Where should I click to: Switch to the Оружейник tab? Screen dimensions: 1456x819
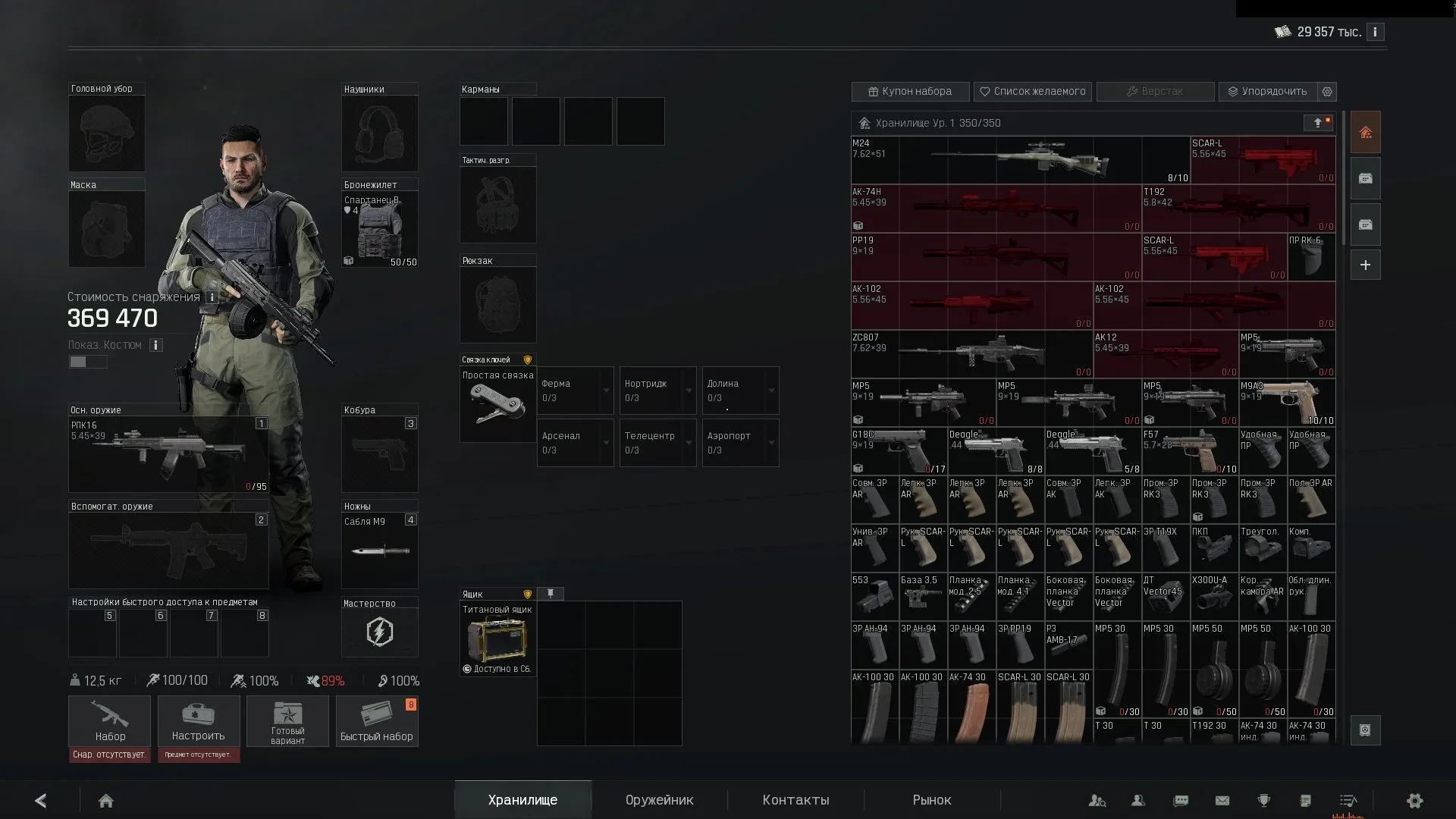(659, 800)
